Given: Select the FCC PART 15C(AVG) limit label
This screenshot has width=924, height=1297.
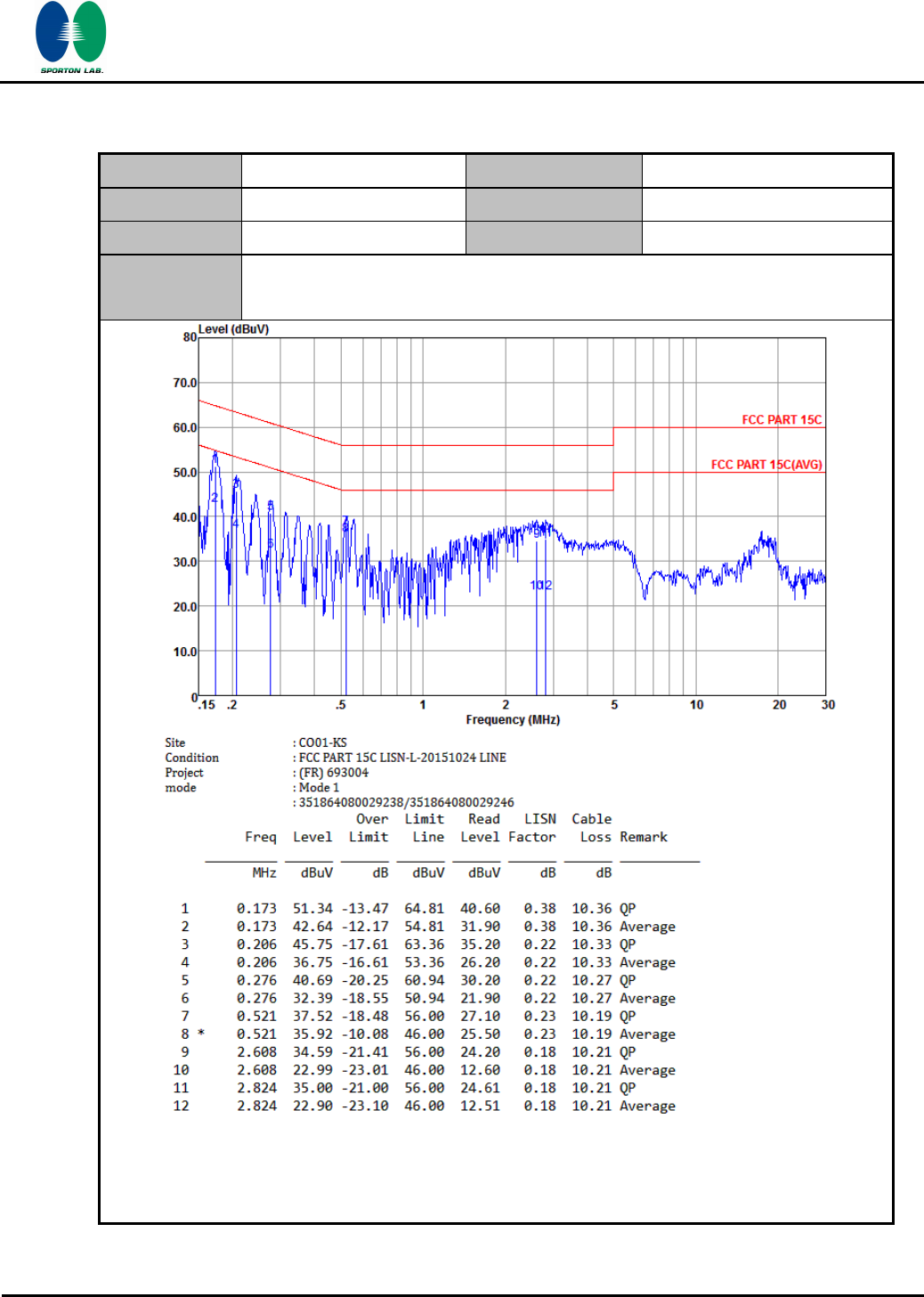Looking at the screenshot, I should [766, 465].
